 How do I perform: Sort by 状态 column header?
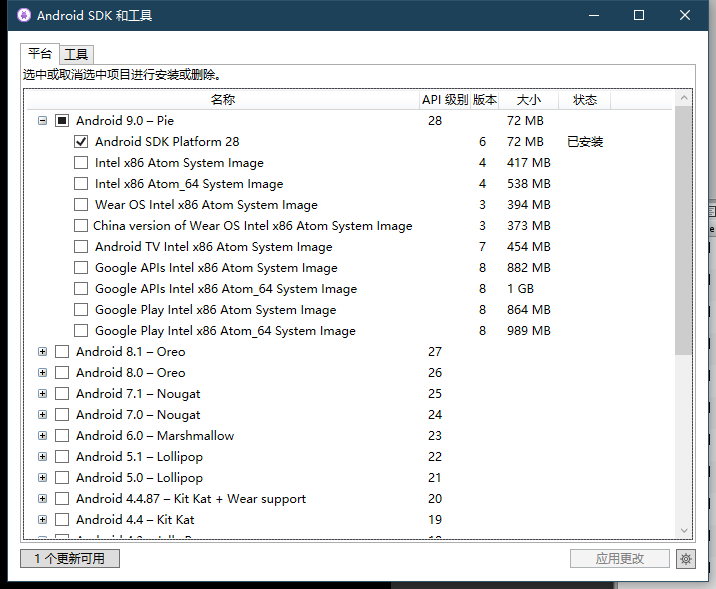coord(584,100)
